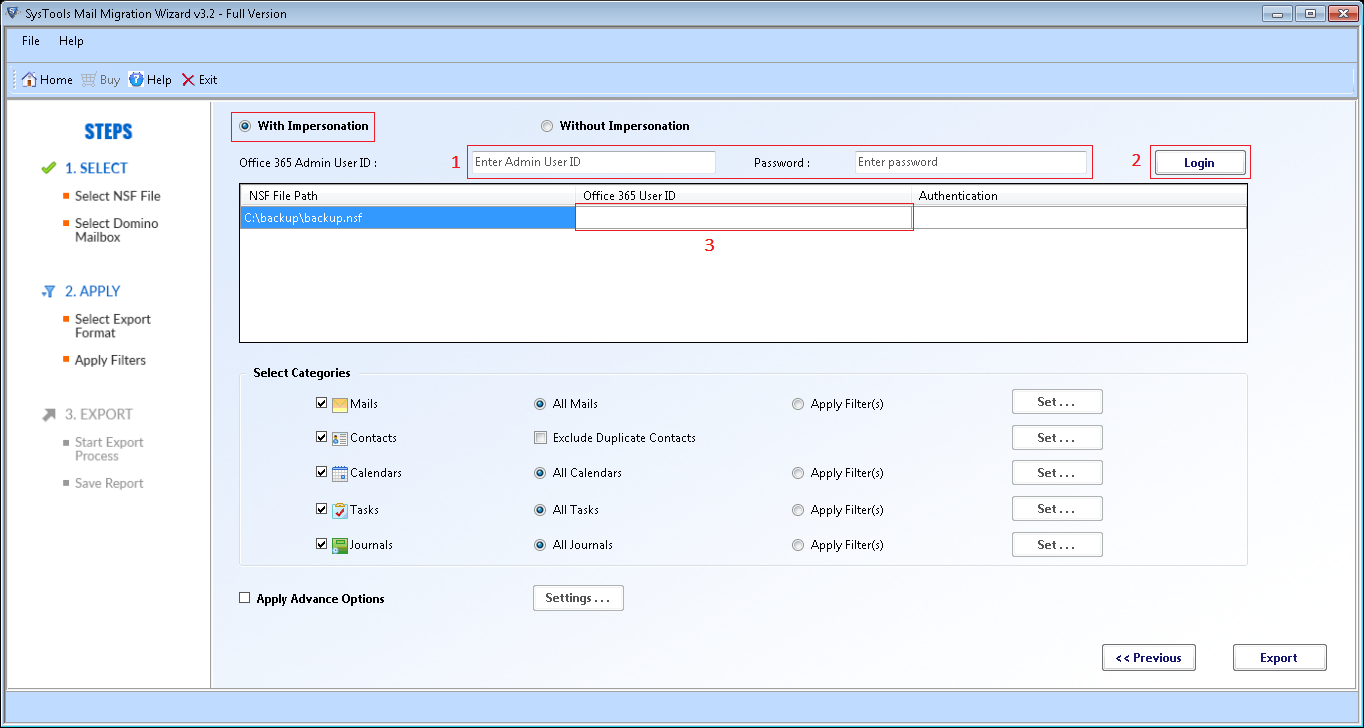Go back with Previous button
Image resolution: width=1364 pixels, height=728 pixels.
click(1148, 657)
